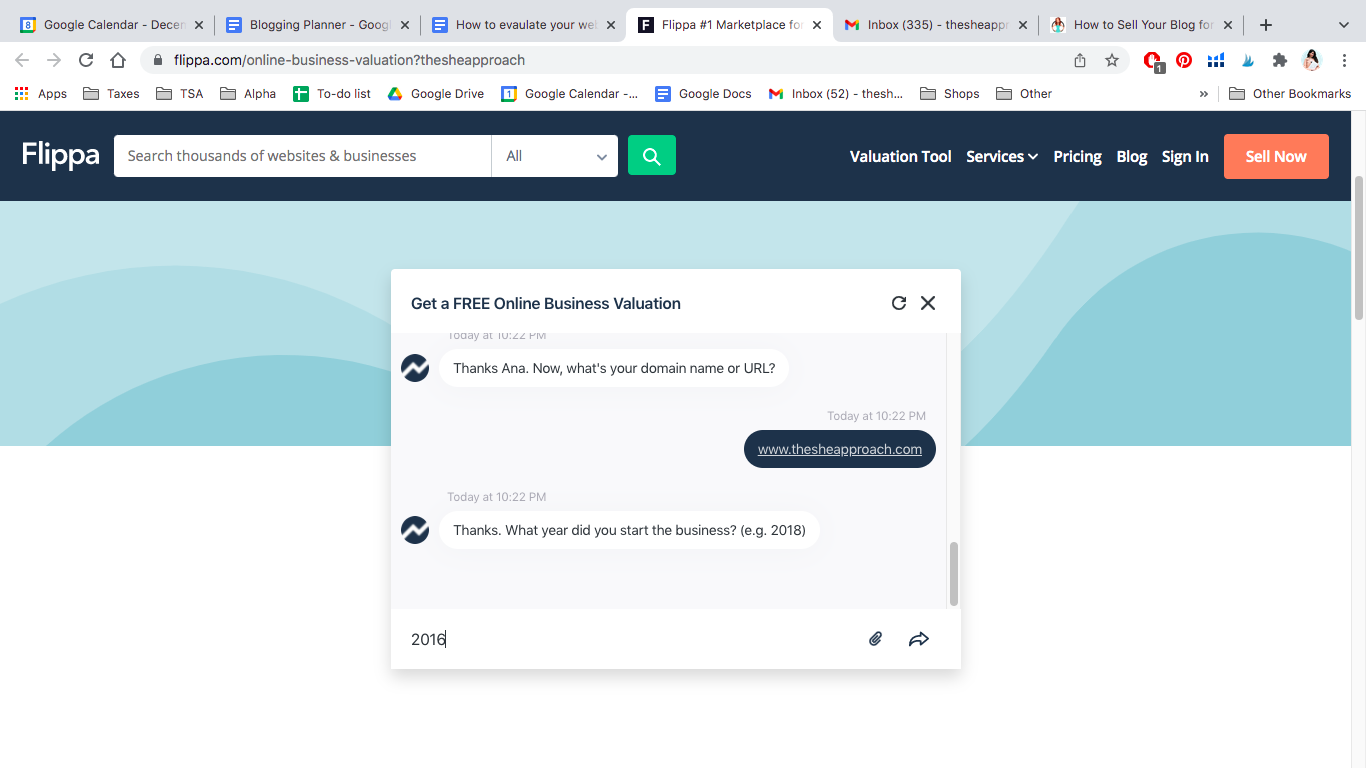Open the Extensions puzzle menu

[x=1280, y=60]
